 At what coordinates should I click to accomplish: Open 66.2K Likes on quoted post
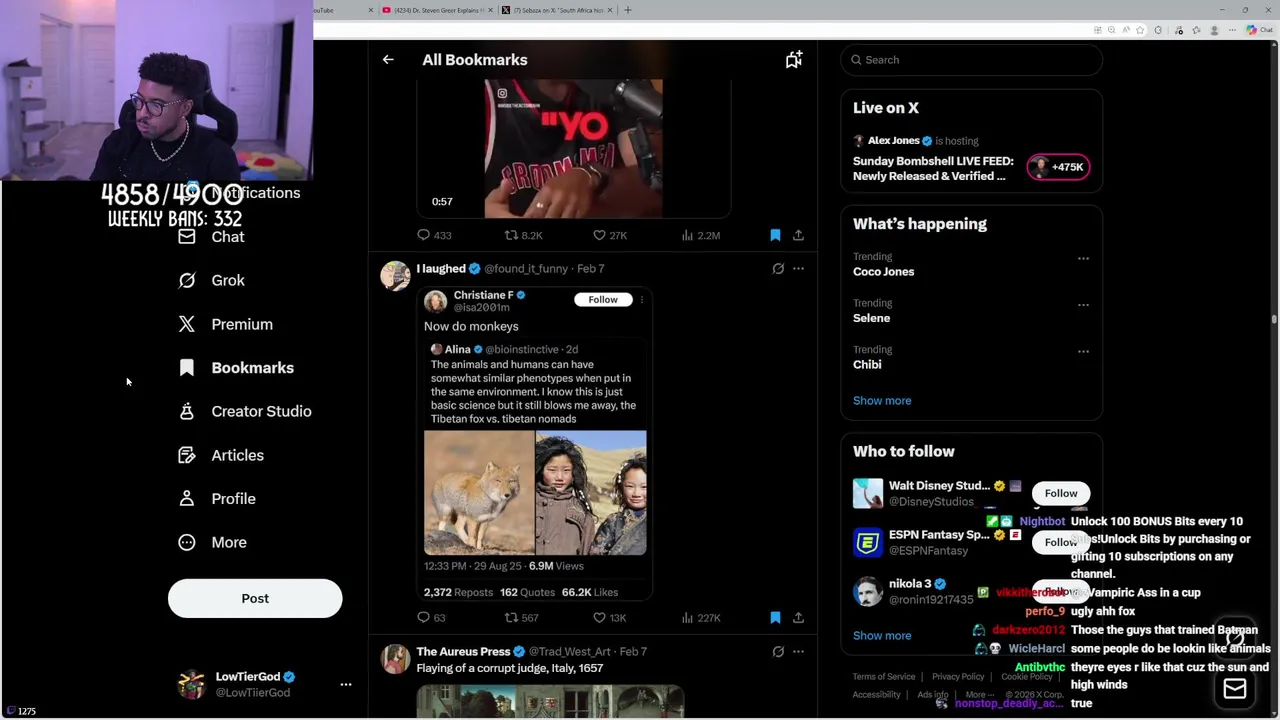(x=590, y=592)
